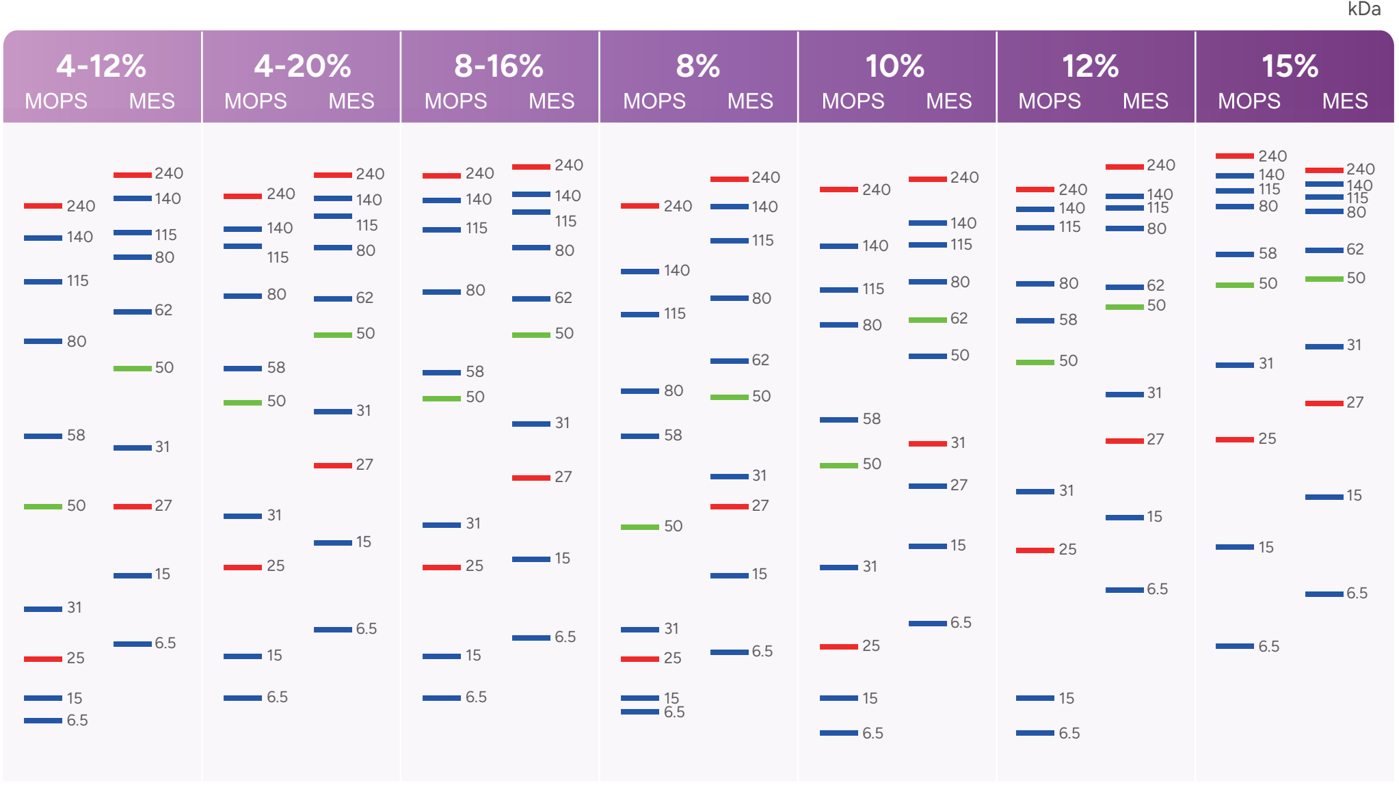Image resolution: width=1399 pixels, height=789 pixels.
Task: Click blue 15 kDa band in 15% MES lane
Action: [x=1324, y=497]
